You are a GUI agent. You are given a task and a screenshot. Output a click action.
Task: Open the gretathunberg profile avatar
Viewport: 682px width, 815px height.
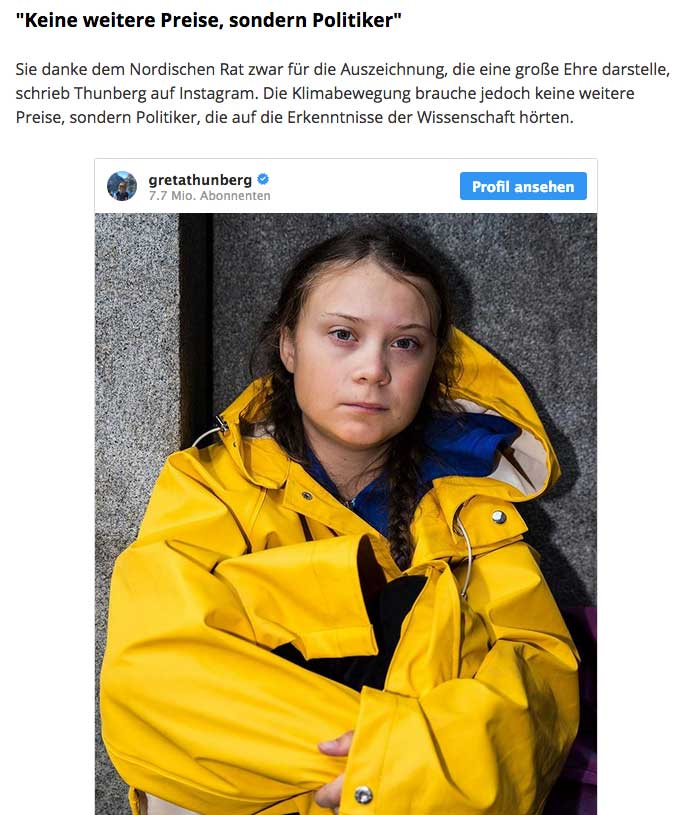pos(122,186)
